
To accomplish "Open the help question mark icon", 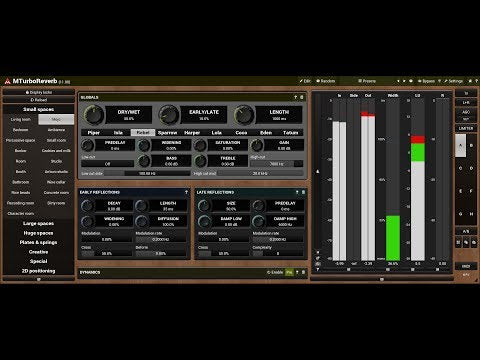I will (477, 81).
